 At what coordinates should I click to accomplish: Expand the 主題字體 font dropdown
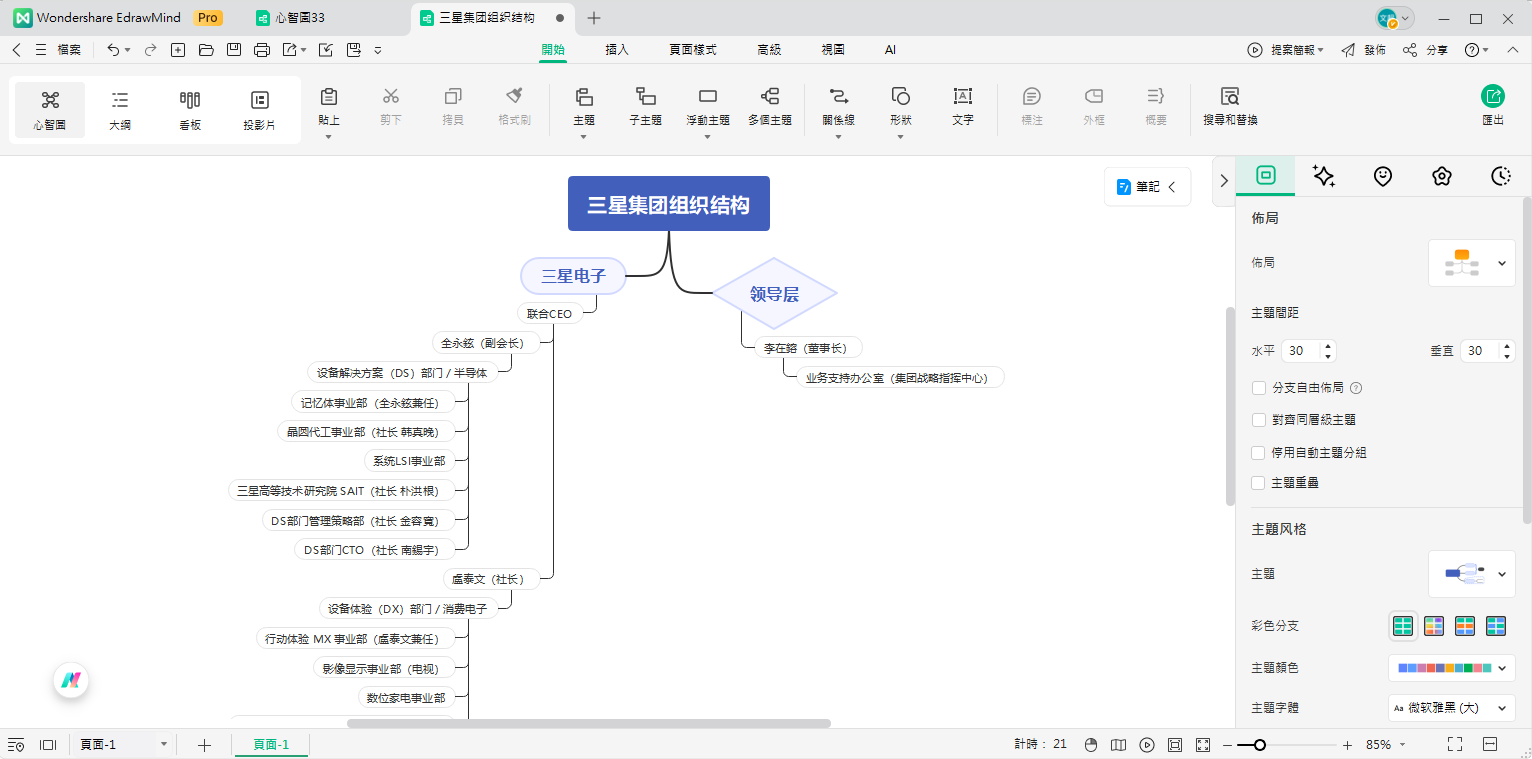click(1451, 707)
